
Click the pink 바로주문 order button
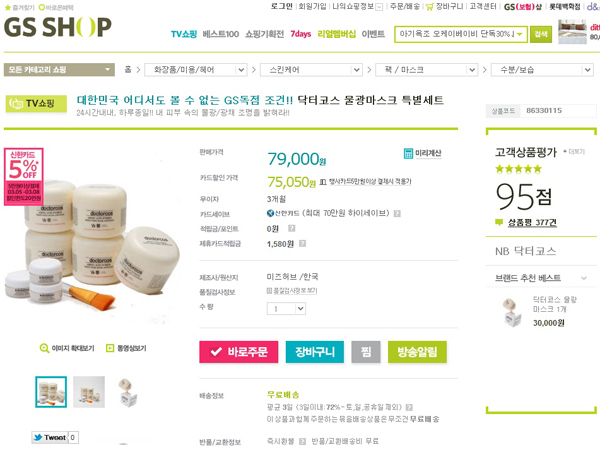point(239,352)
